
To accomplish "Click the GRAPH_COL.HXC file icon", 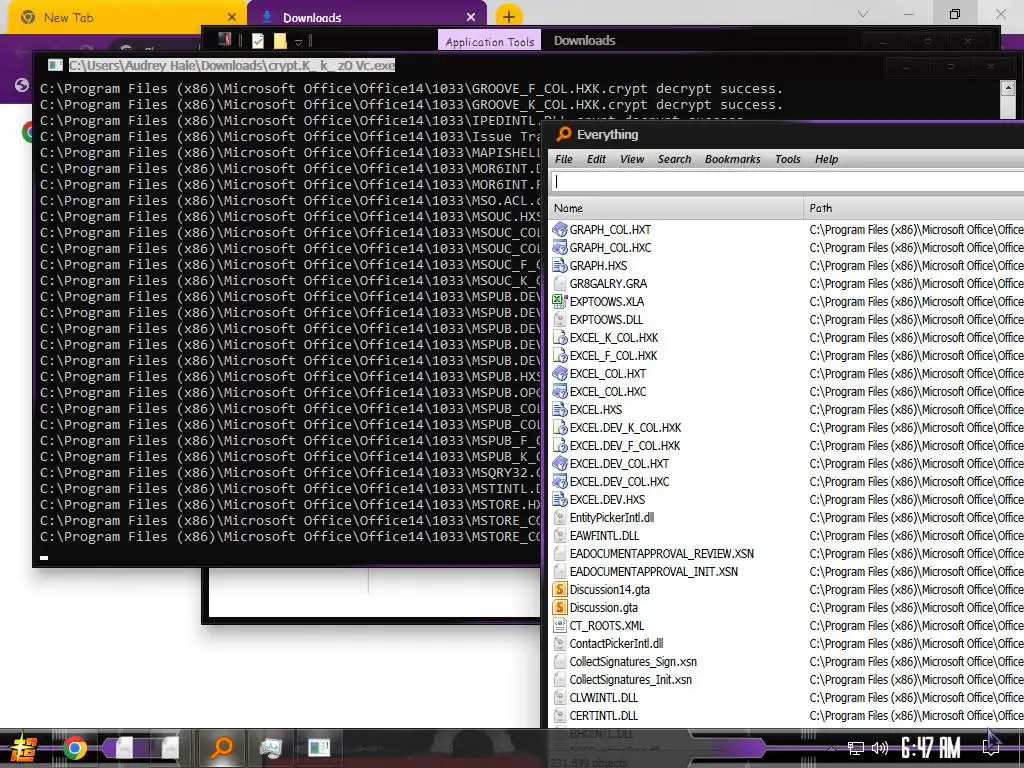I will [x=560, y=248].
